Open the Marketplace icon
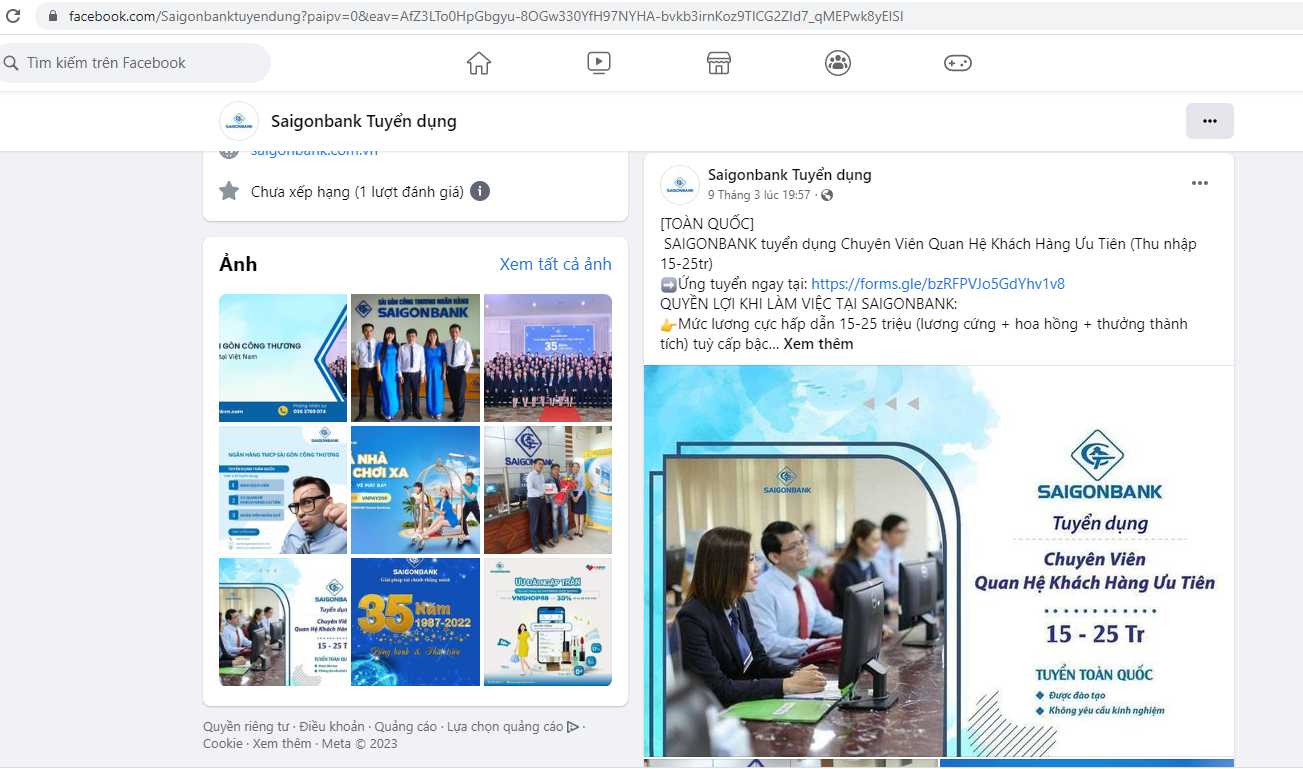The image size is (1303, 769). point(718,63)
